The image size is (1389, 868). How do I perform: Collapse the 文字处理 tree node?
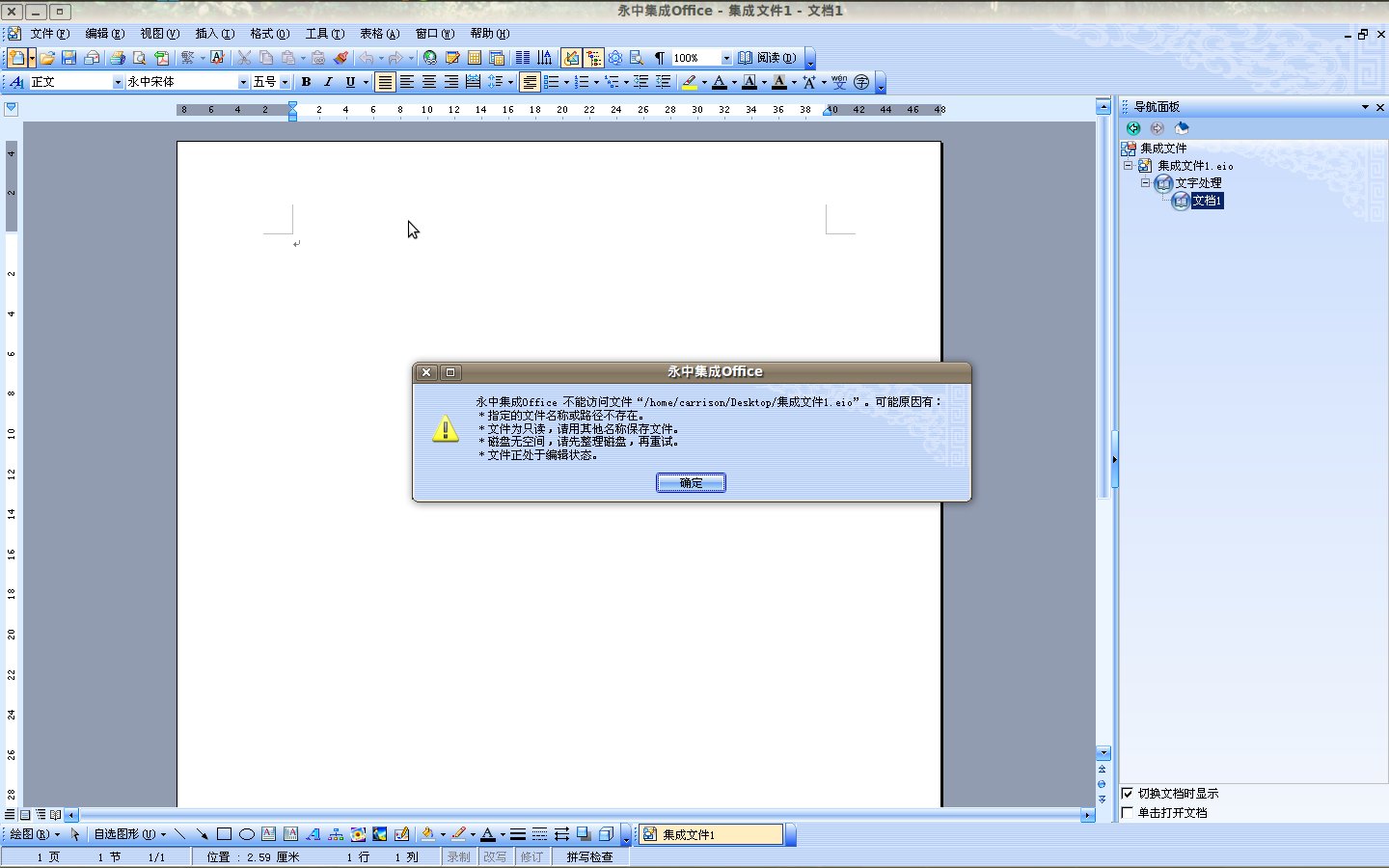1145,182
